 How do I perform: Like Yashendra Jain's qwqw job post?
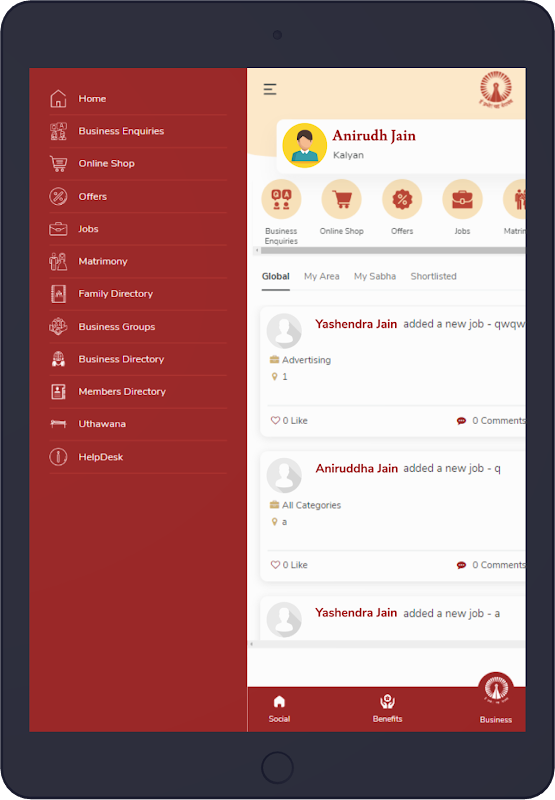pos(289,420)
